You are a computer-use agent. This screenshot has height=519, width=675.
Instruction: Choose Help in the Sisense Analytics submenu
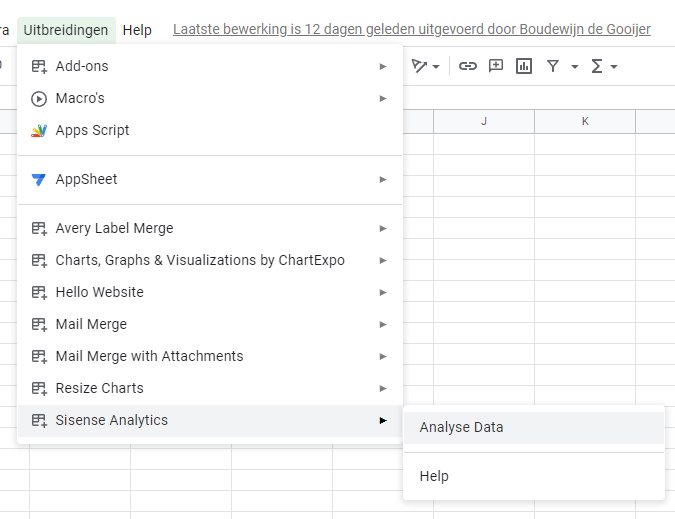(x=534, y=476)
